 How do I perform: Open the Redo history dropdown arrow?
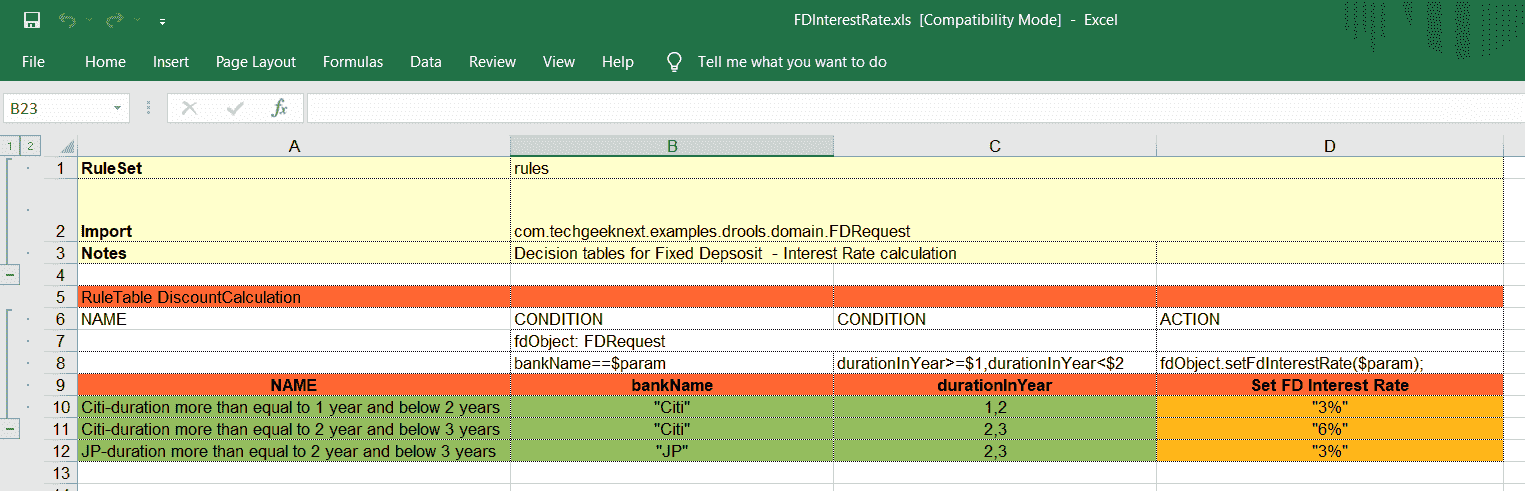(x=137, y=20)
